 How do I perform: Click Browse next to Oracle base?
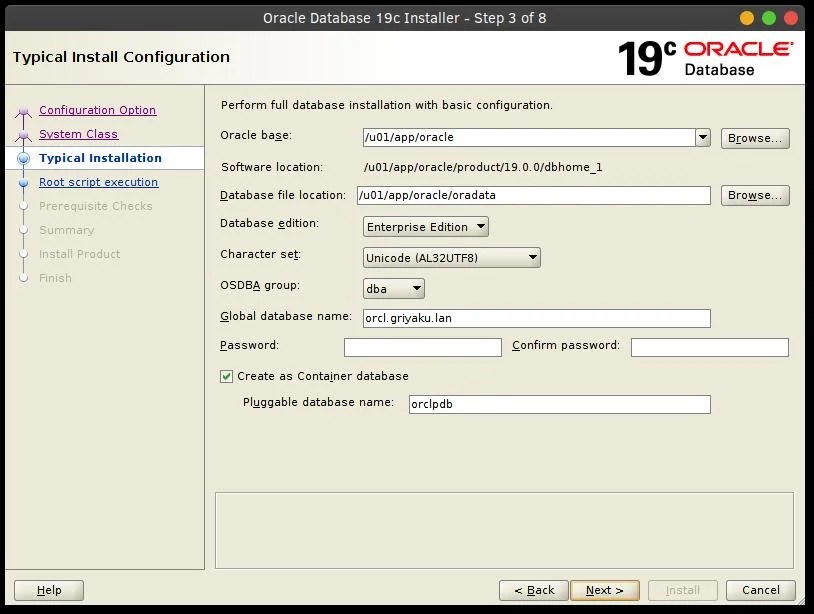[755, 138]
